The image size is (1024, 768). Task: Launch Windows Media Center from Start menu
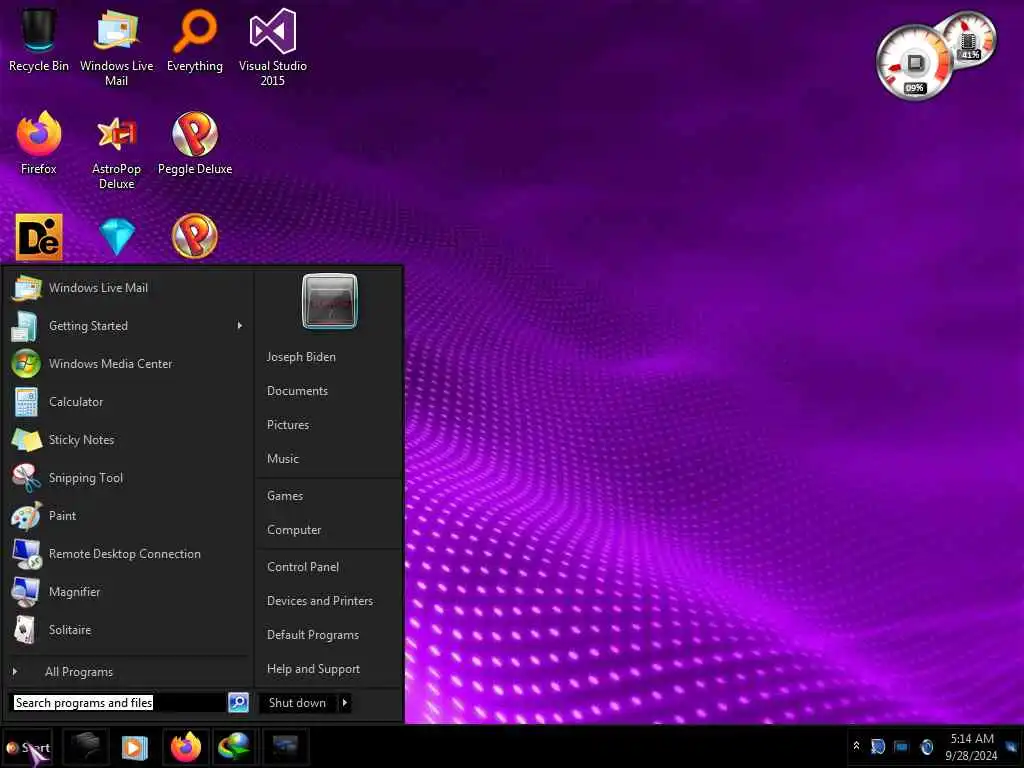click(x=128, y=364)
